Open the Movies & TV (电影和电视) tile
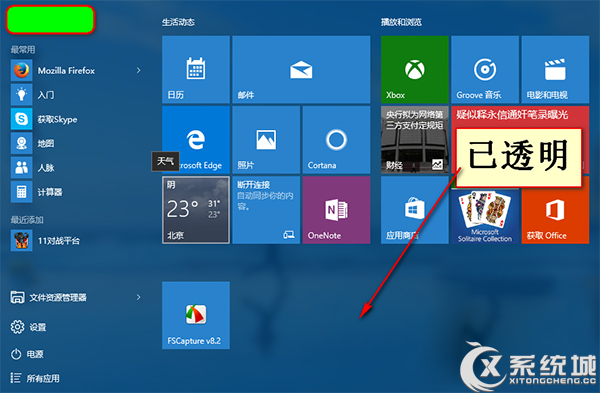The image size is (600, 393). [x=555, y=70]
